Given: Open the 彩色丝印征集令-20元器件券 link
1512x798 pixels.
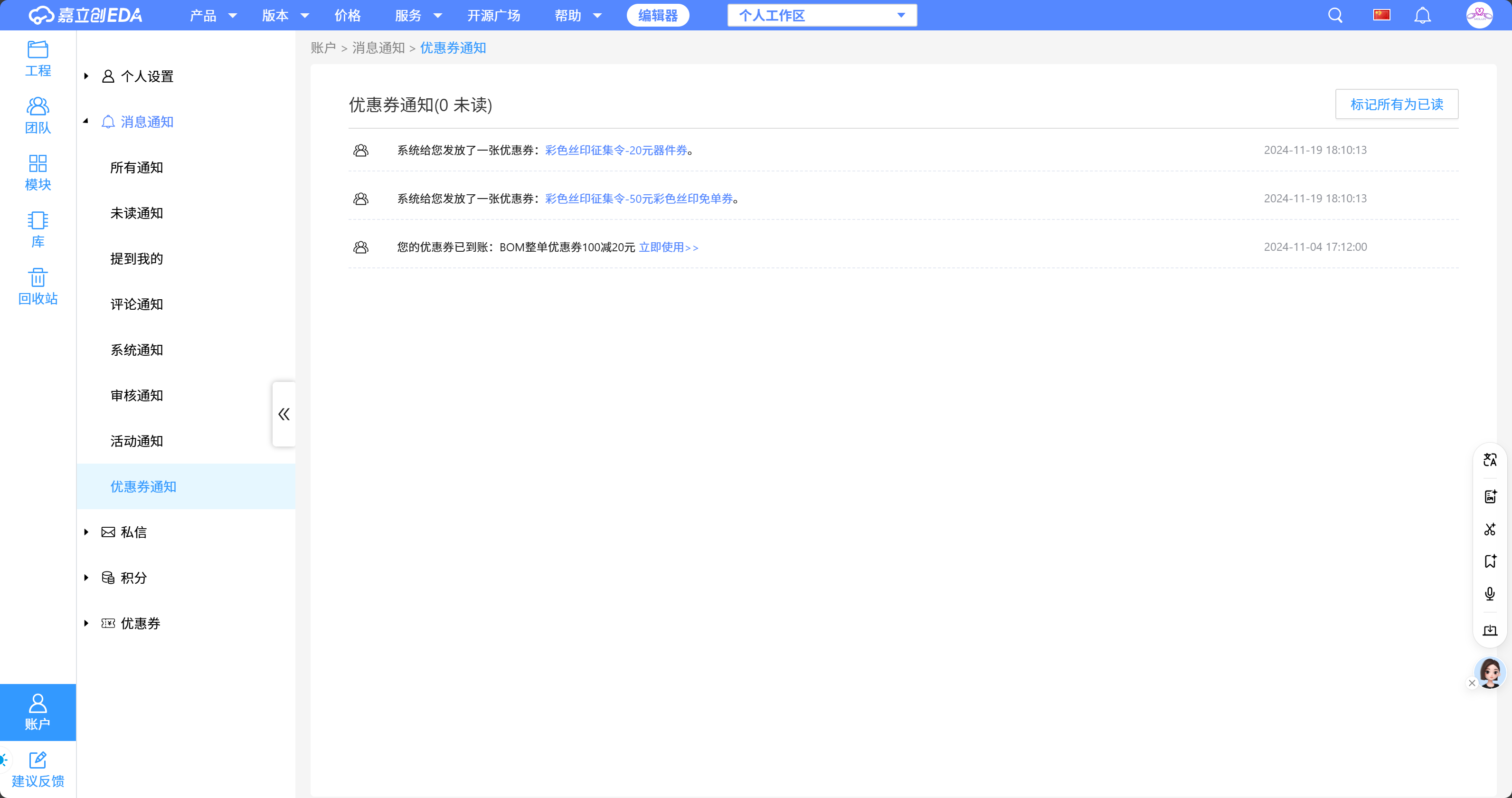Looking at the screenshot, I should (616, 150).
